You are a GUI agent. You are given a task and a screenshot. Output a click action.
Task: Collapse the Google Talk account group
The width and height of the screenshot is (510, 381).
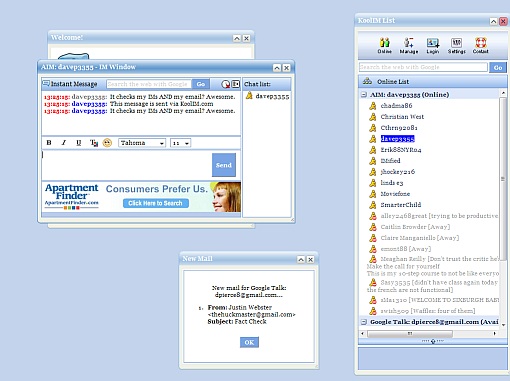point(364,322)
